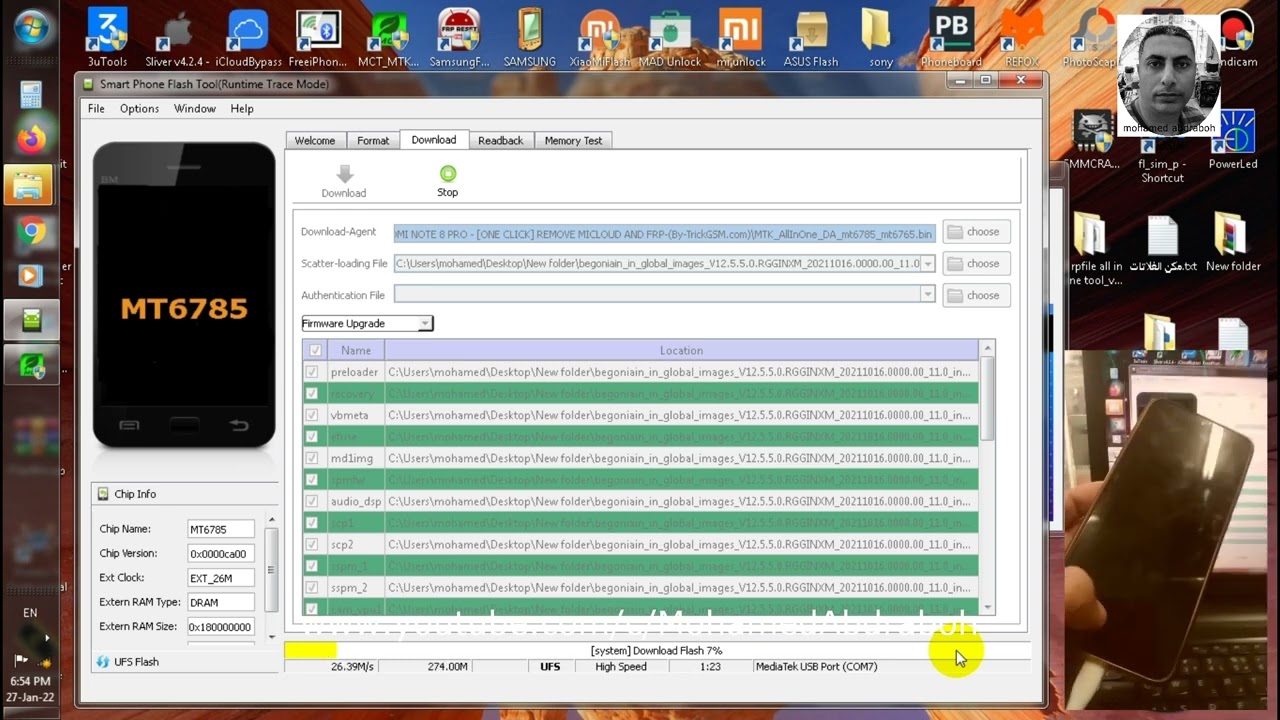This screenshot has height=720, width=1280.
Task: Launch the XiaoMiFlash desktop shortcut
Action: pos(600,37)
